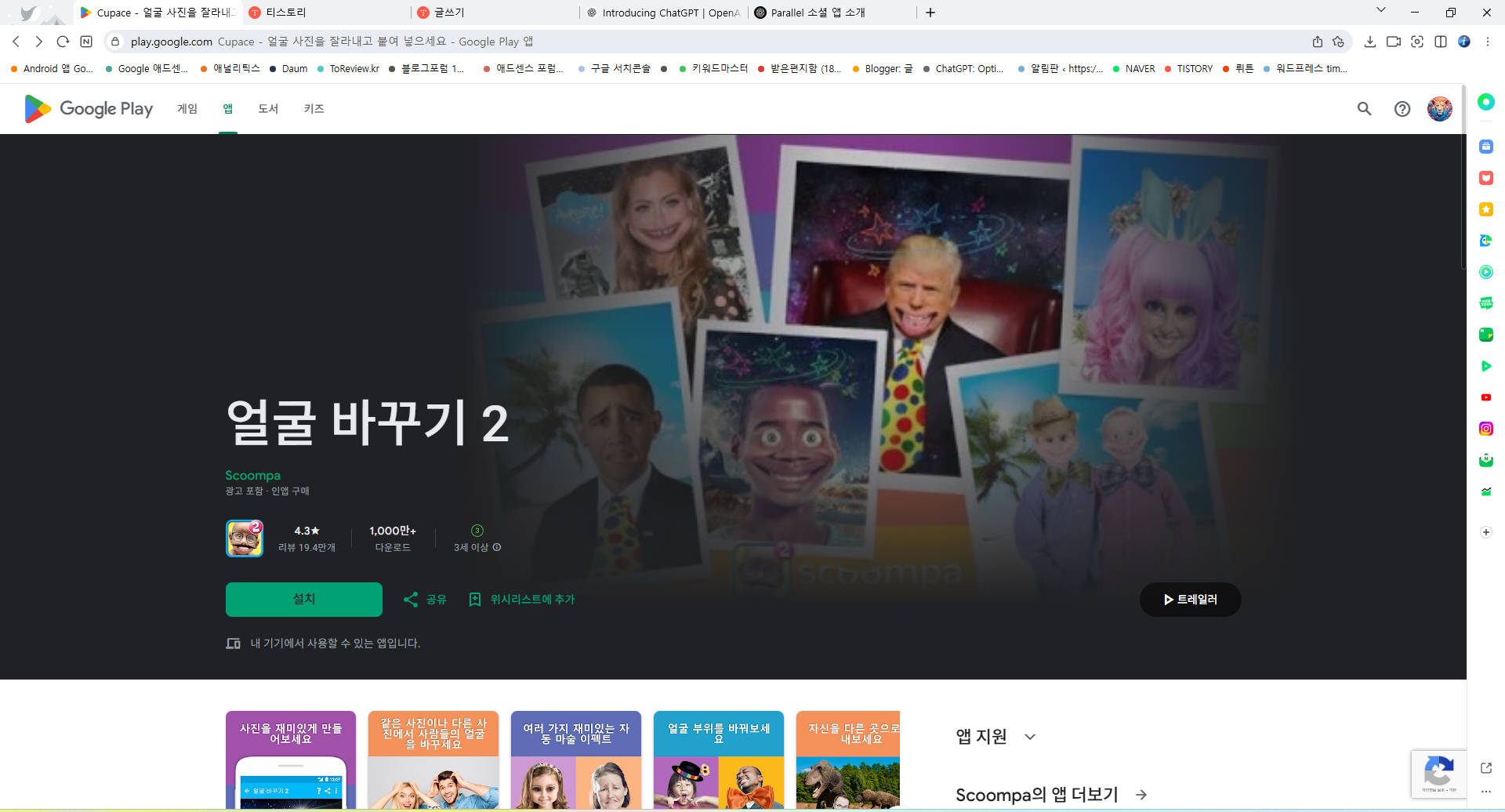The width and height of the screenshot is (1505, 812).
Task: Open Scoompa의 앱 더보기 arrow
Action: tap(1139, 794)
